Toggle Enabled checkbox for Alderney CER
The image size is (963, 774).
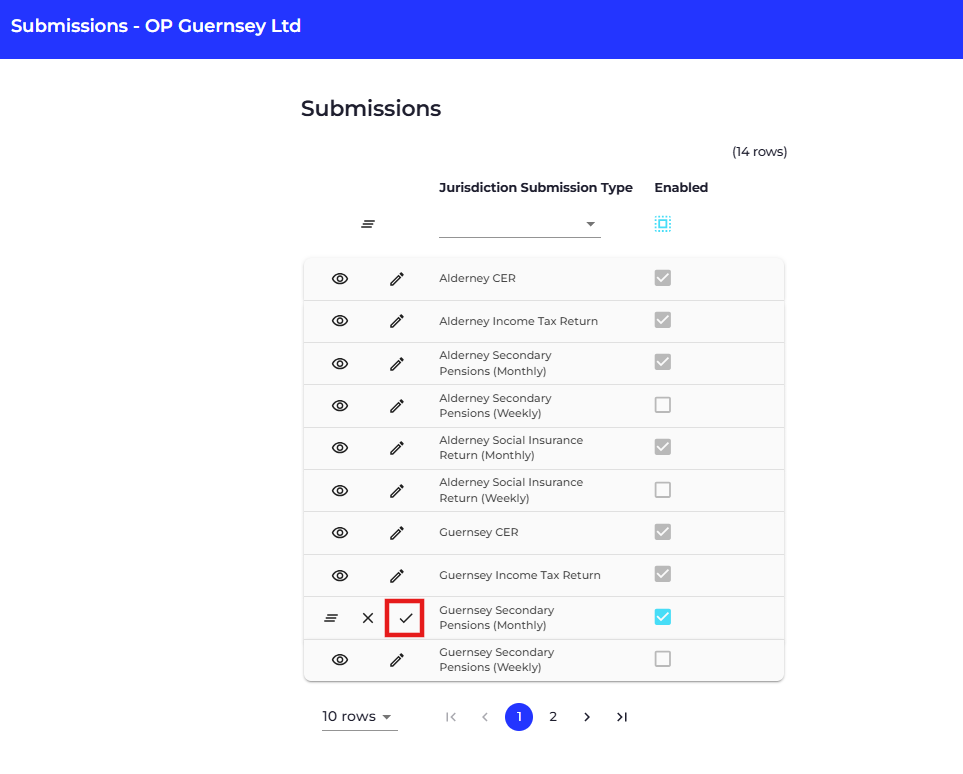tap(663, 278)
